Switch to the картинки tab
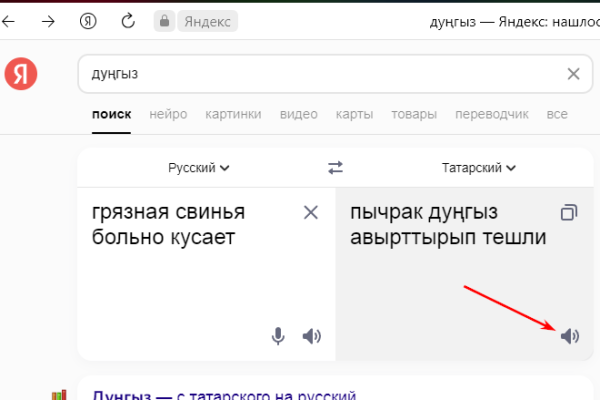Screen dimensions: 600x400 click(x=233, y=114)
